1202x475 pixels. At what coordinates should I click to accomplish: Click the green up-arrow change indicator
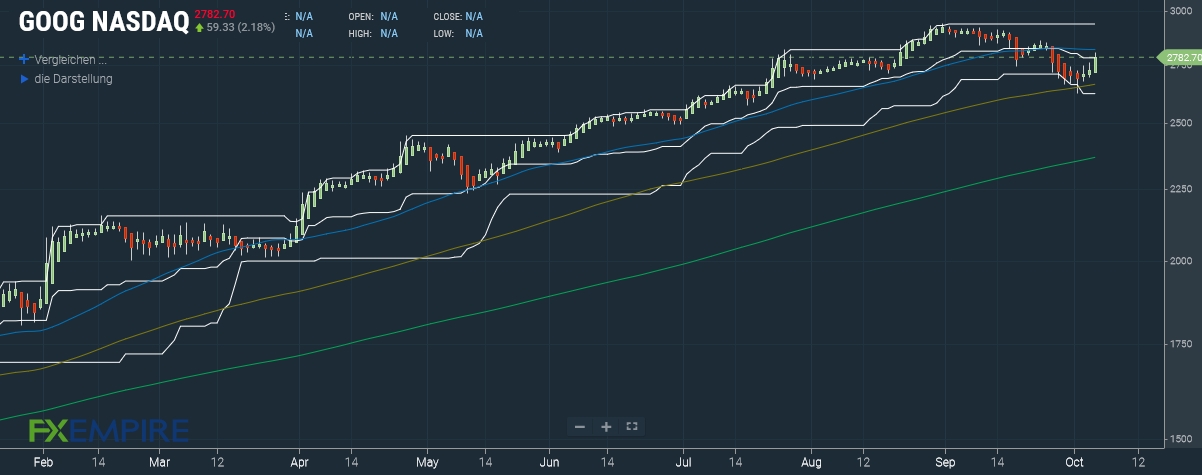(x=200, y=27)
